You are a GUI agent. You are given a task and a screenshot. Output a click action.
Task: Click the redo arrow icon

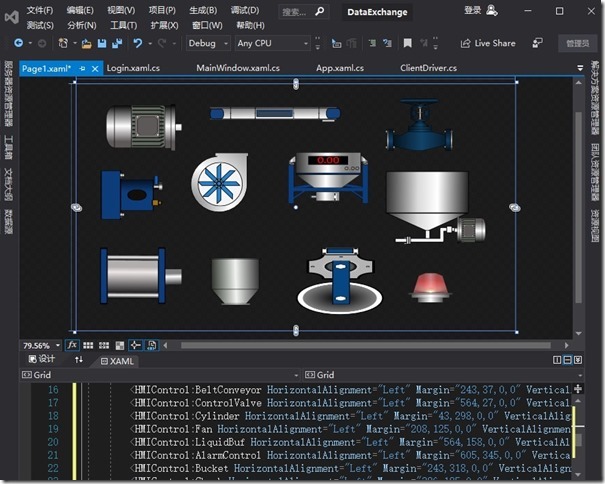click(x=162, y=43)
